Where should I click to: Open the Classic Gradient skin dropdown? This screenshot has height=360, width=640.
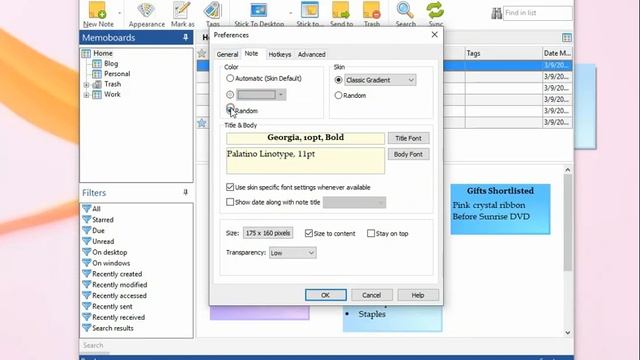(x=380, y=80)
